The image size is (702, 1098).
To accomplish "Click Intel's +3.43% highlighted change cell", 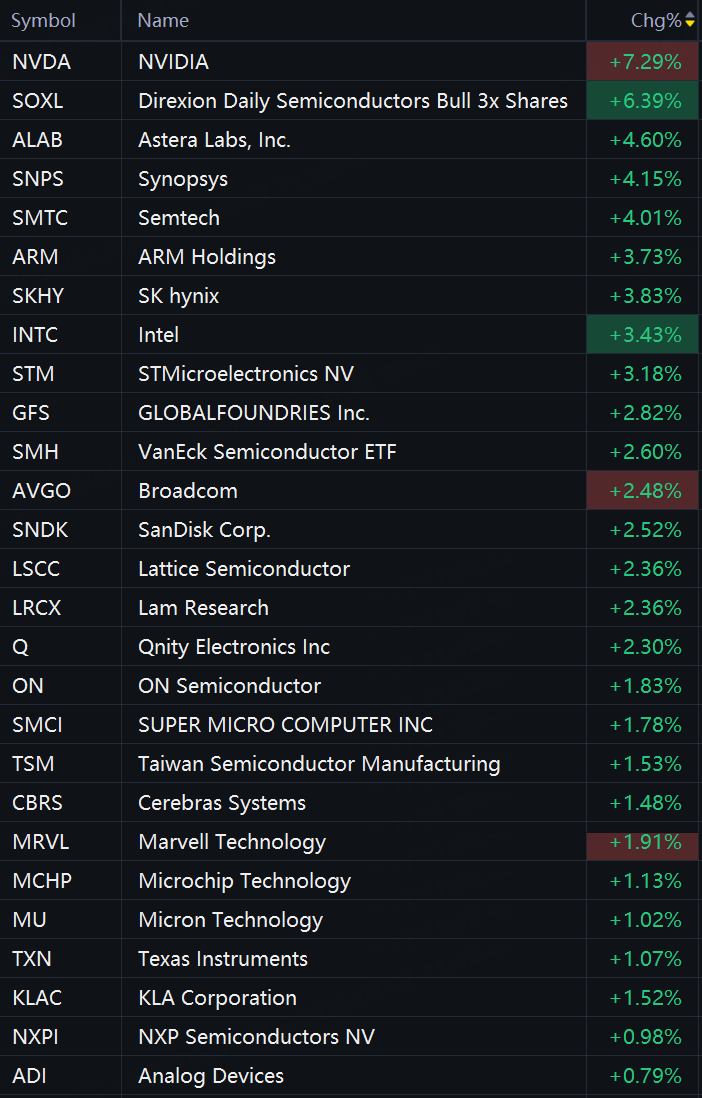I will click(x=642, y=335).
